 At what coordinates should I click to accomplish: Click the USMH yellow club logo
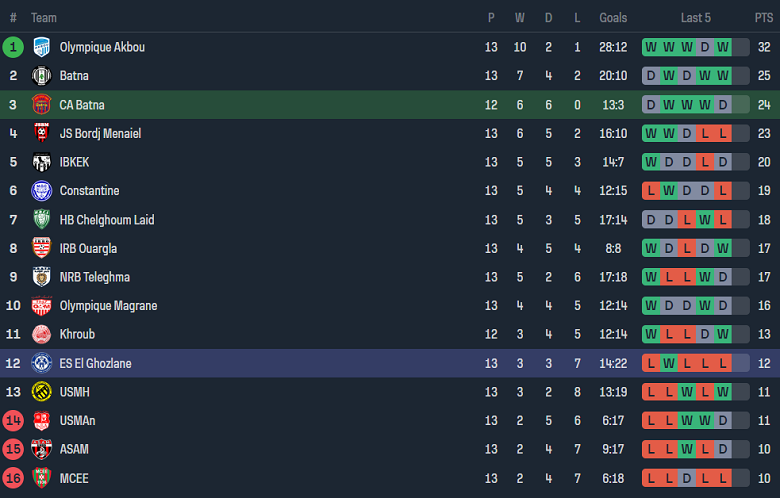(x=41, y=392)
